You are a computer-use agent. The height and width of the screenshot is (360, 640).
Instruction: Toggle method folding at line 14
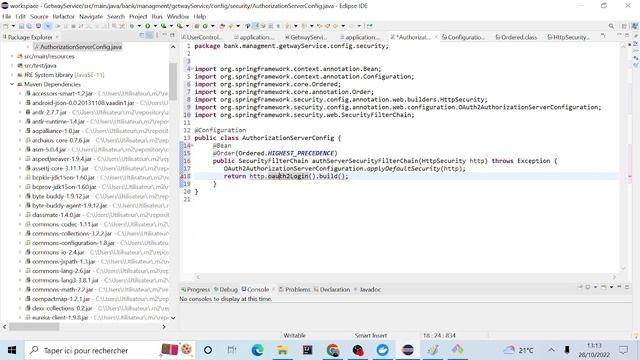click(192, 145)
